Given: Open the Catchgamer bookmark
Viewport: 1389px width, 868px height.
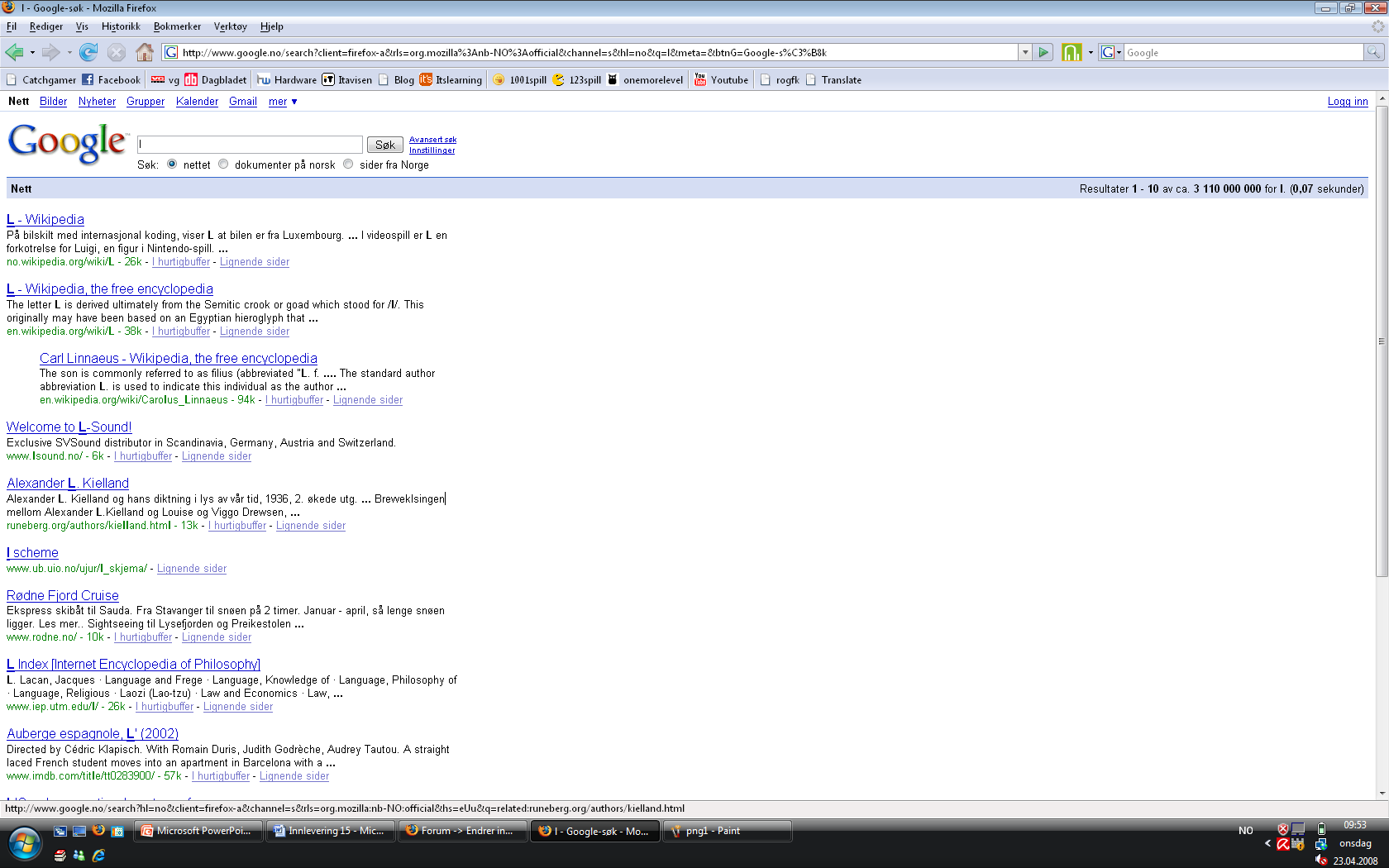Looking at the screenshot, I should [41, 80].
